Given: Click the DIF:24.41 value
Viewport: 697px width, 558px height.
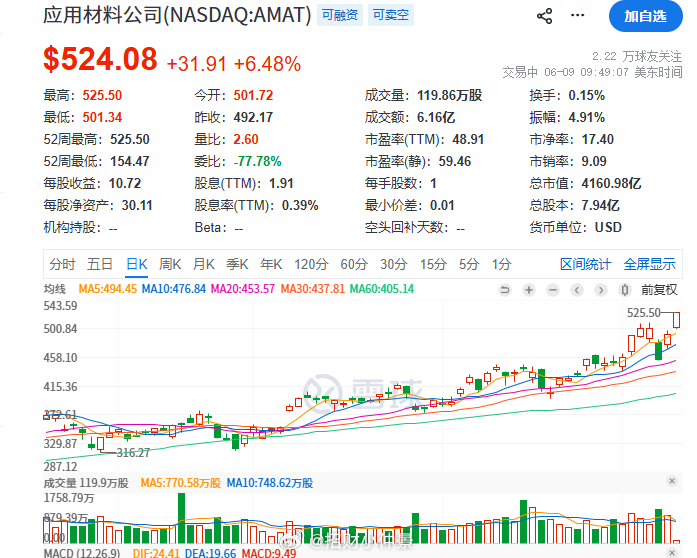Looking at the screenshot, I should [156, 553].
